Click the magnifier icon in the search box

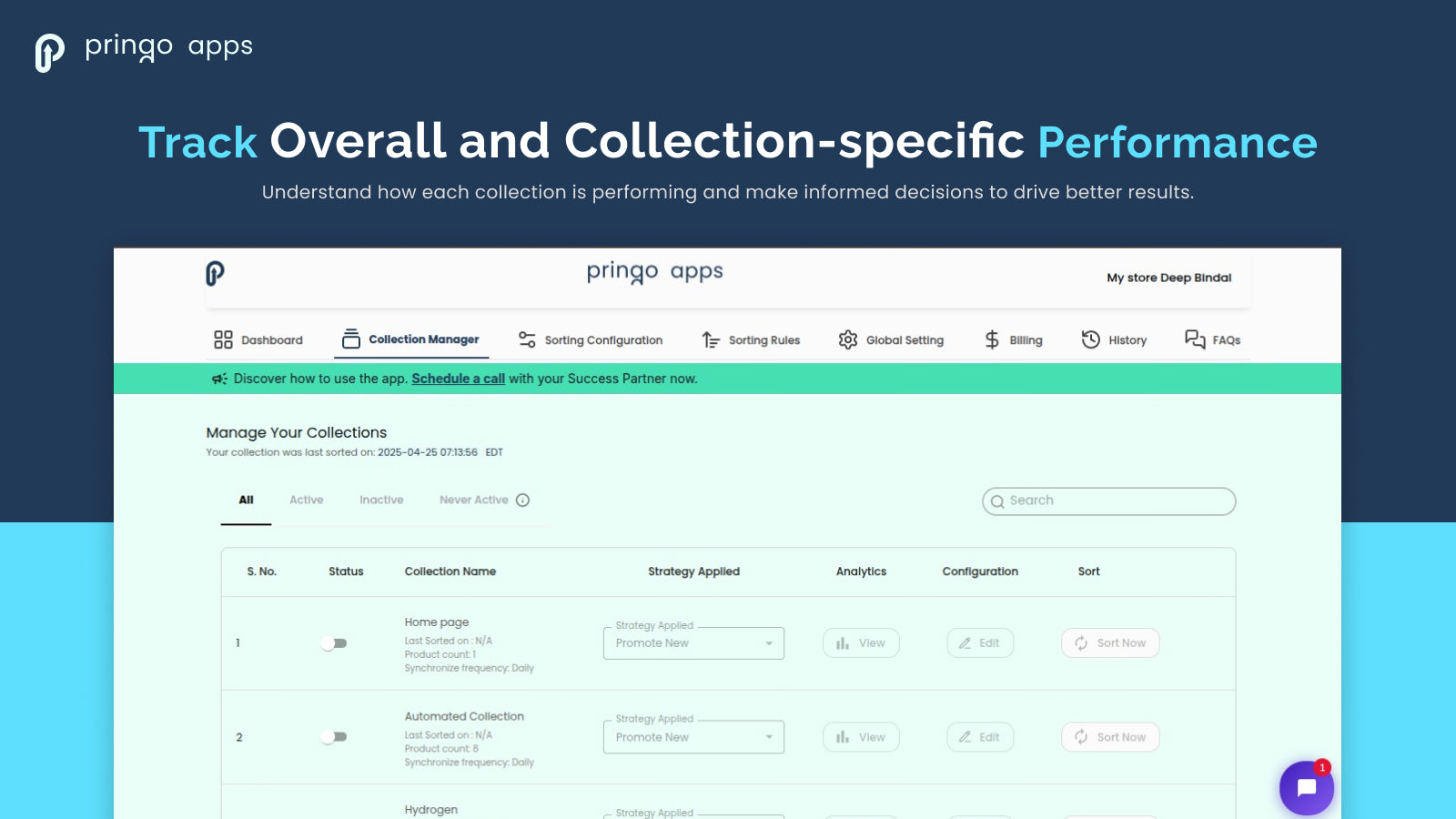(x=997, y=501)
